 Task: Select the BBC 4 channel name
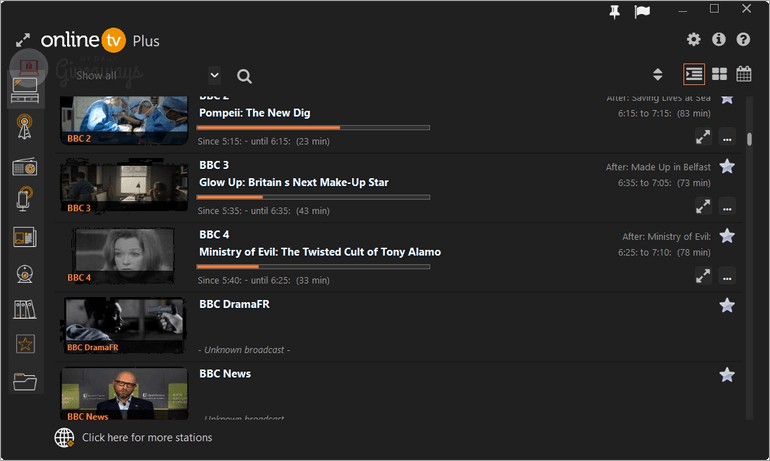pos(214,235)
